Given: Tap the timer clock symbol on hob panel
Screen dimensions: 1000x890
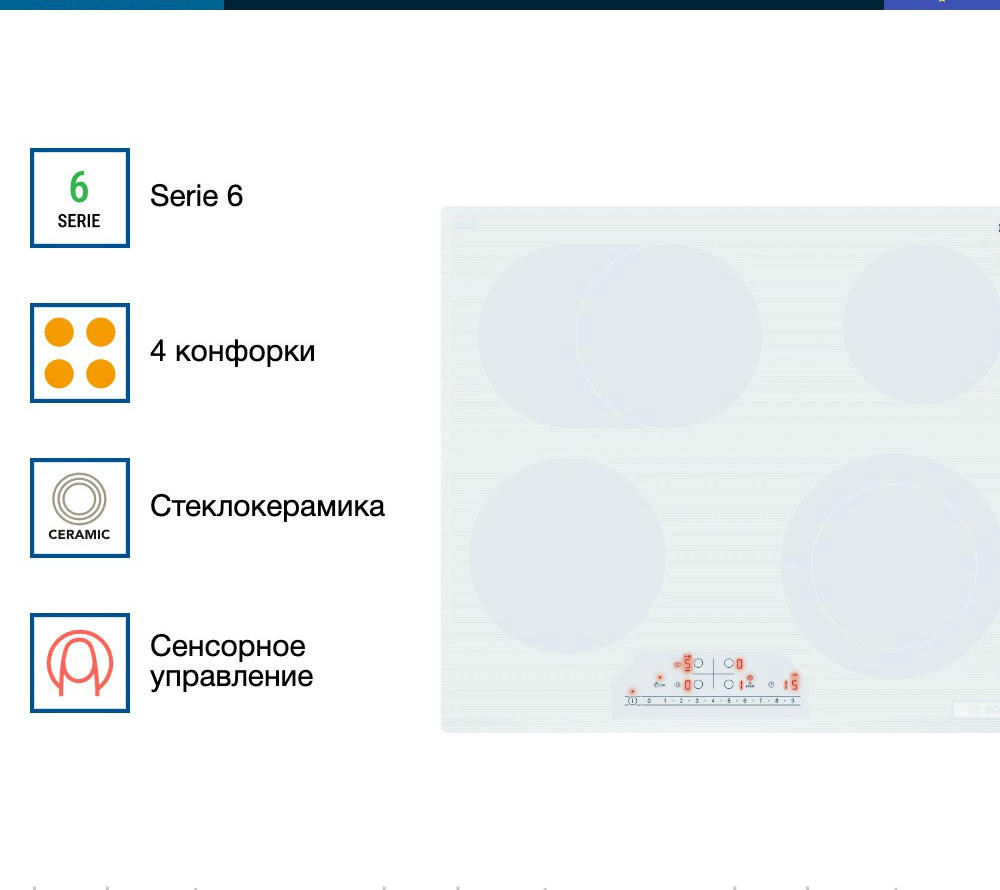Looking at the screenshot, I should pos(771,684).
